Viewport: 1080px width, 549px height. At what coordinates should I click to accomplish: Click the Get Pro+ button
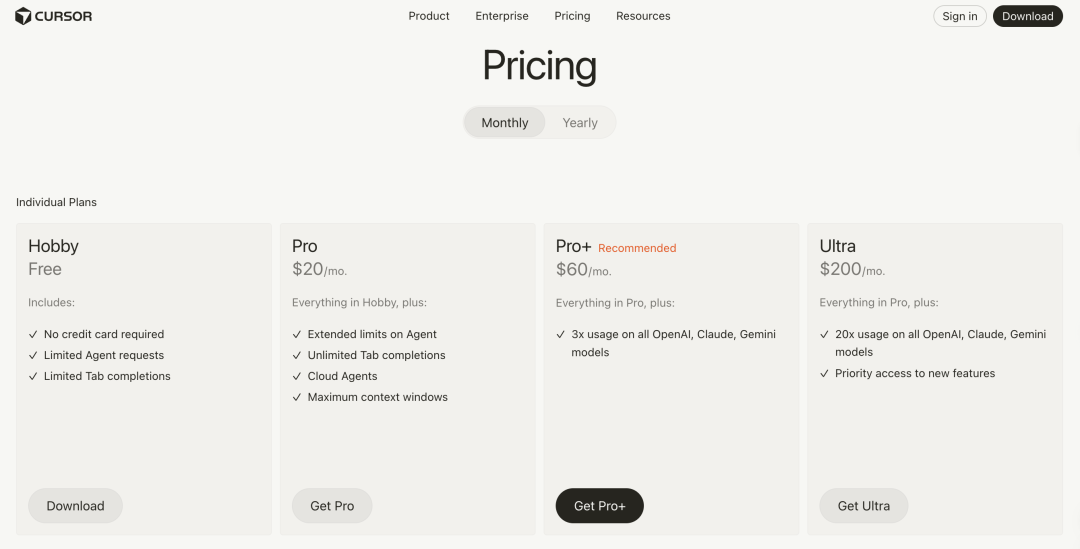599,506
